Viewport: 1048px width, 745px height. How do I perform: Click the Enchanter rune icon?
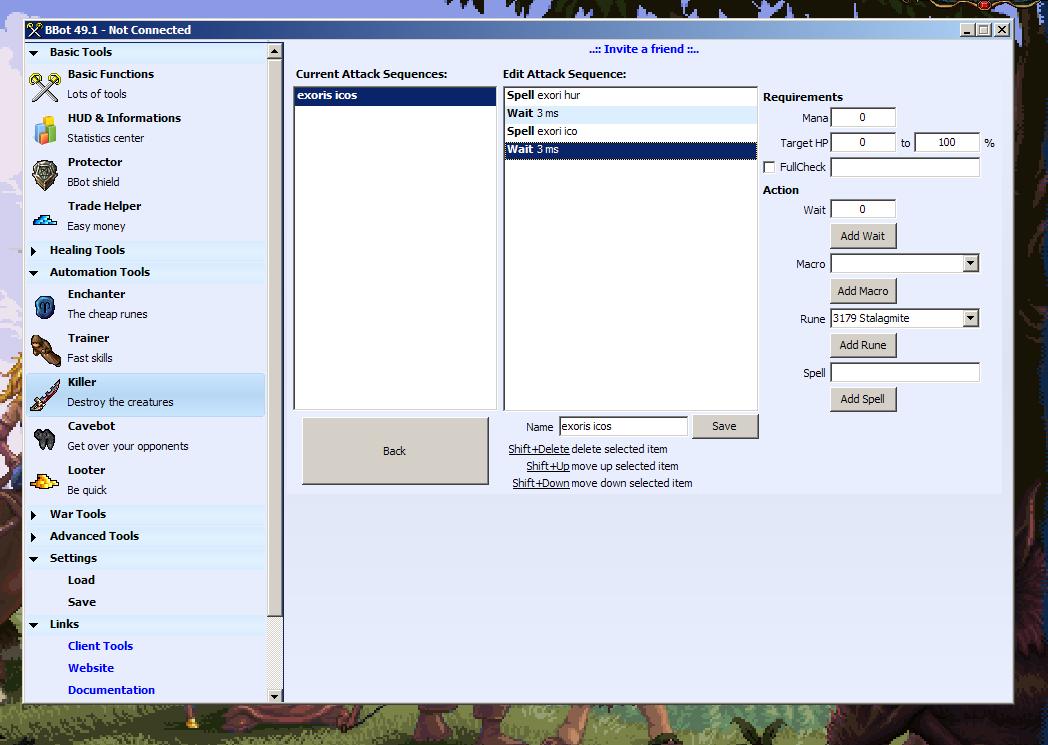coord(45,306)
